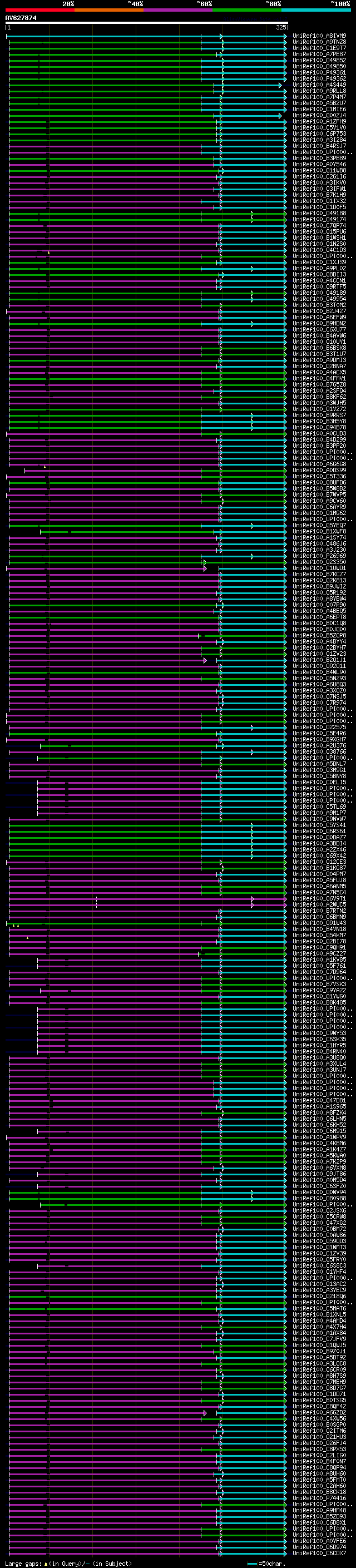Screen dimensions: 356x1568
Task: Click the UniRef100_A4S449 label
Action: [x=319, y=85]
